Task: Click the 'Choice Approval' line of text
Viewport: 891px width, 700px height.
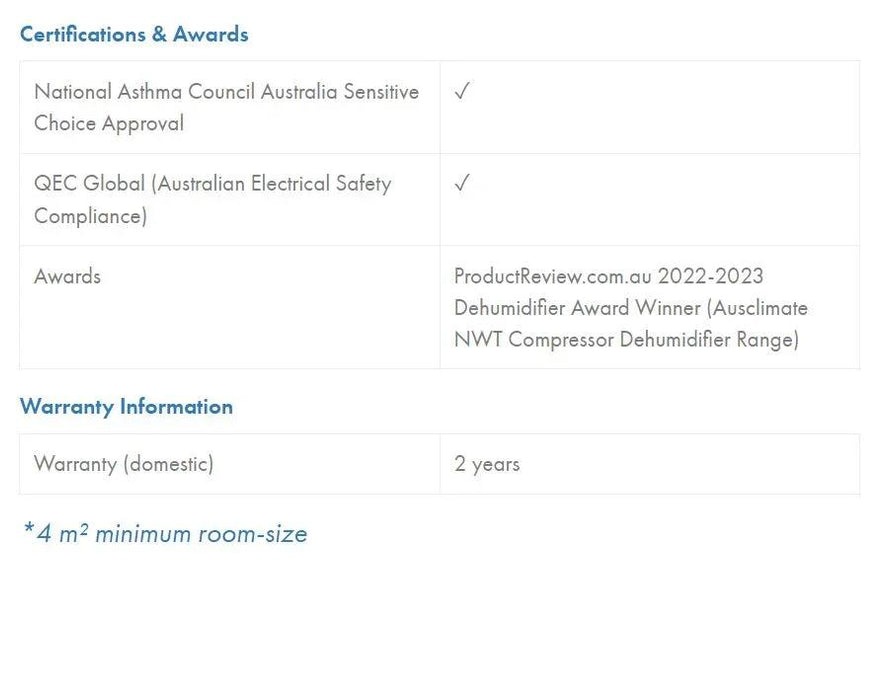Action: point(109,124)
